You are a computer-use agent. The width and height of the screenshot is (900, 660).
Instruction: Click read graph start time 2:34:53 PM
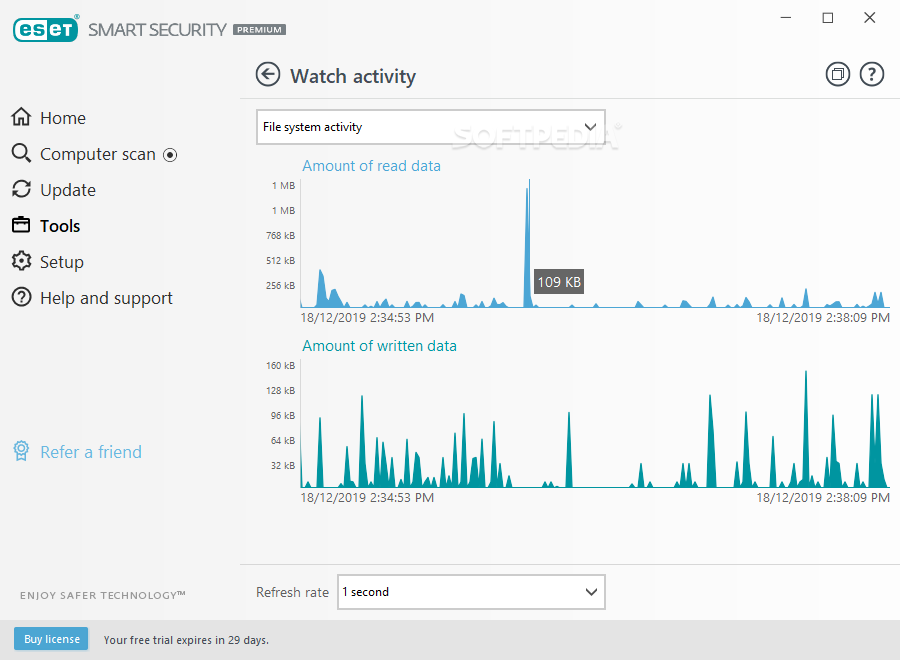(367, 317)
